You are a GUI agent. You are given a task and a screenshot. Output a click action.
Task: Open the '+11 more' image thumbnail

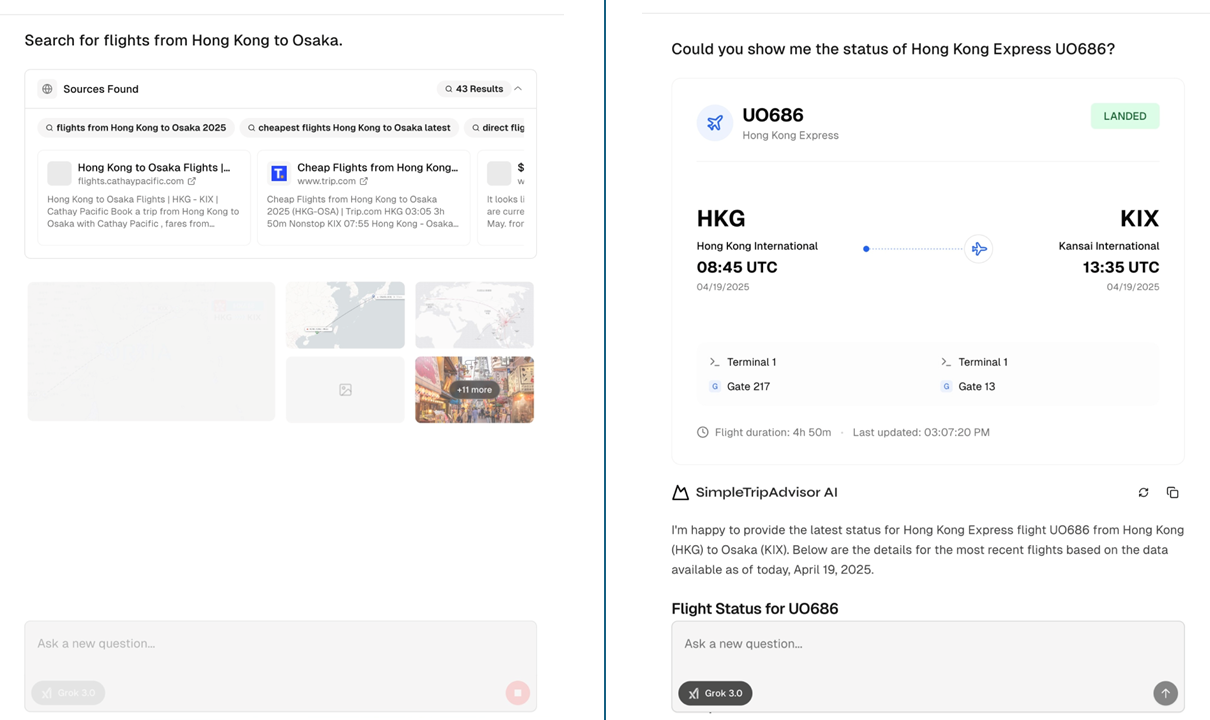(x=474, y=390)
